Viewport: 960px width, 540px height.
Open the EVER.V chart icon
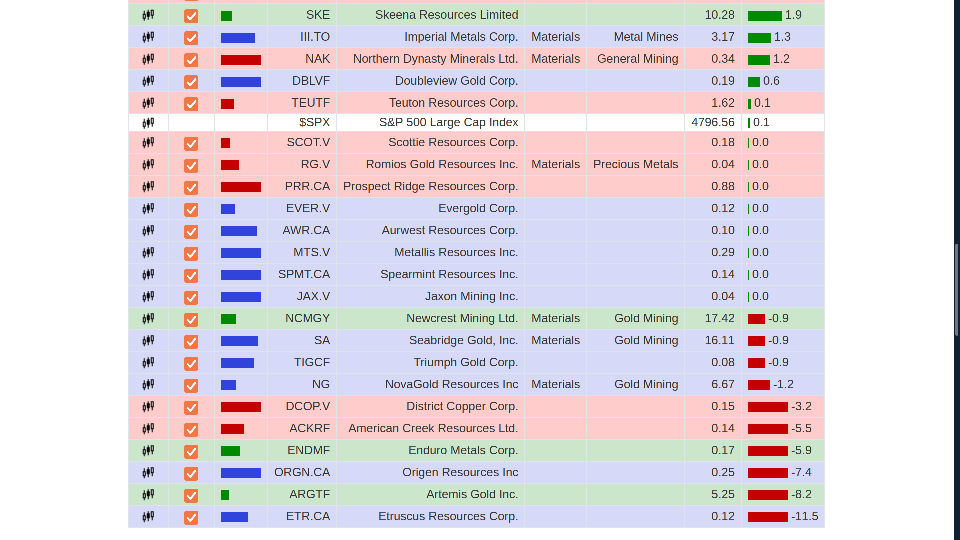tap(148, 208)
